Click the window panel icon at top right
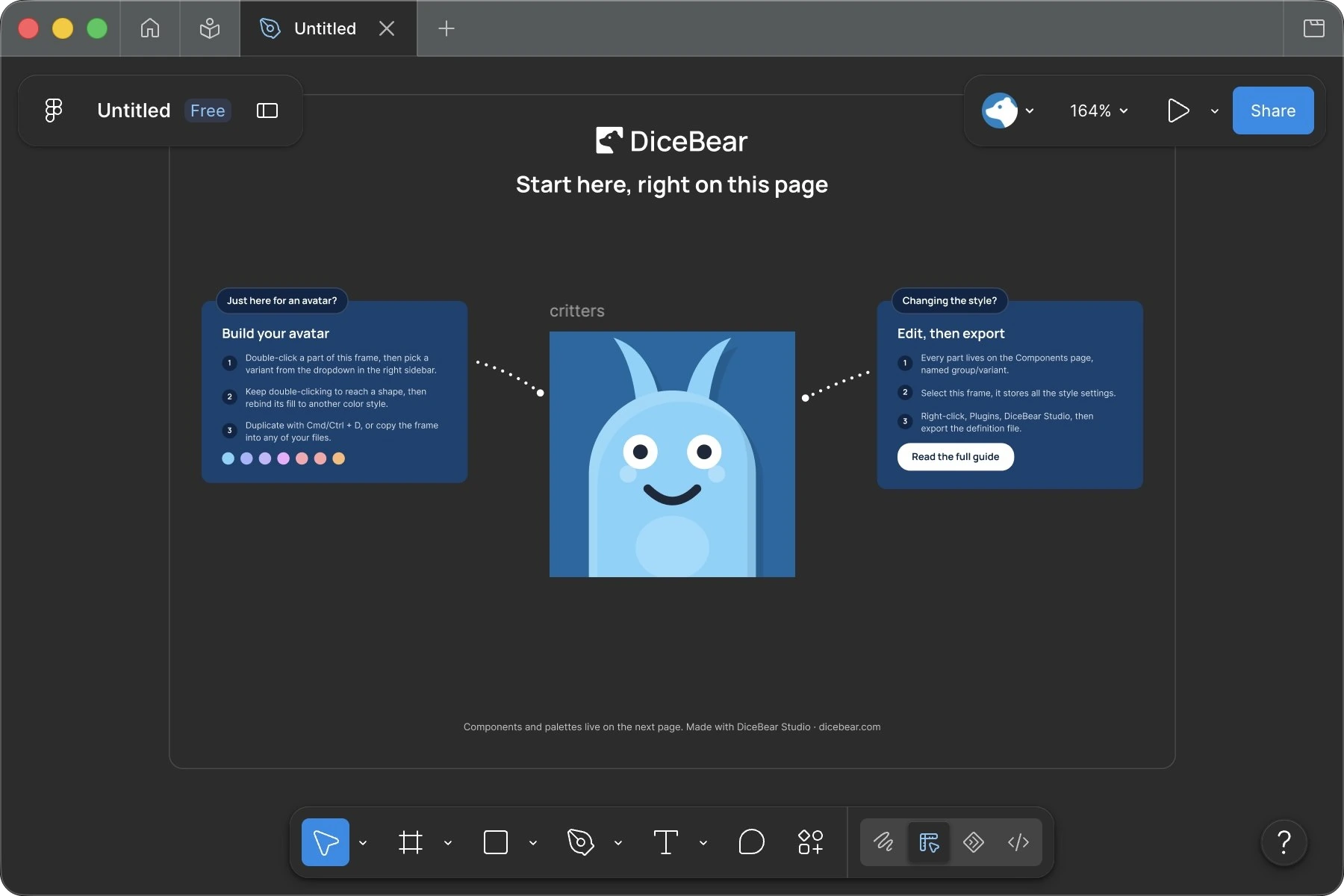Screen dimensions: 1344x896 click(x=1314, y=28)
